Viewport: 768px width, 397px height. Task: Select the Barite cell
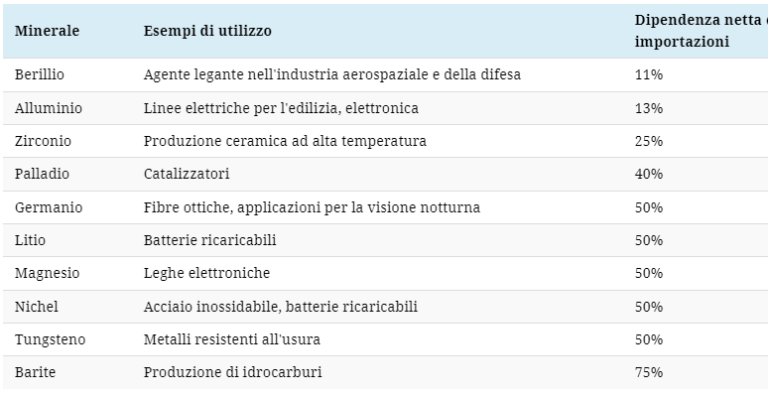coord(35,373)
